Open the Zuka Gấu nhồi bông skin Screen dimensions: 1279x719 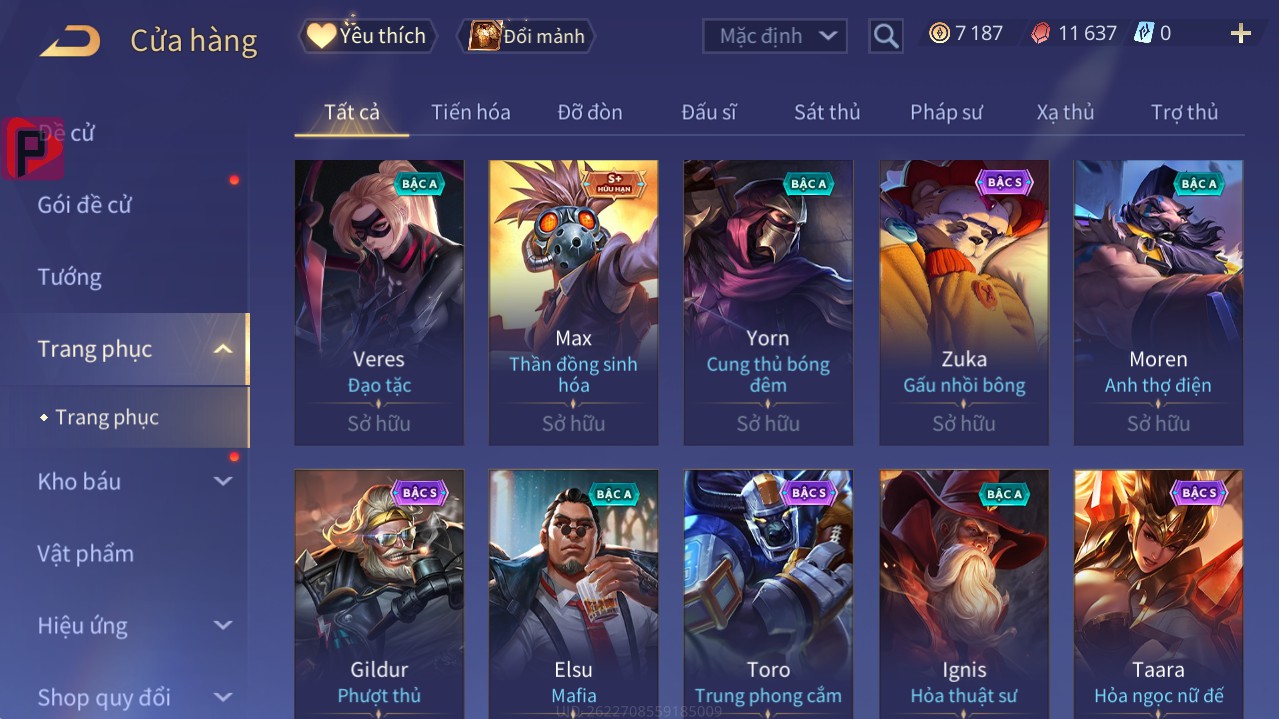coord(964,303)
